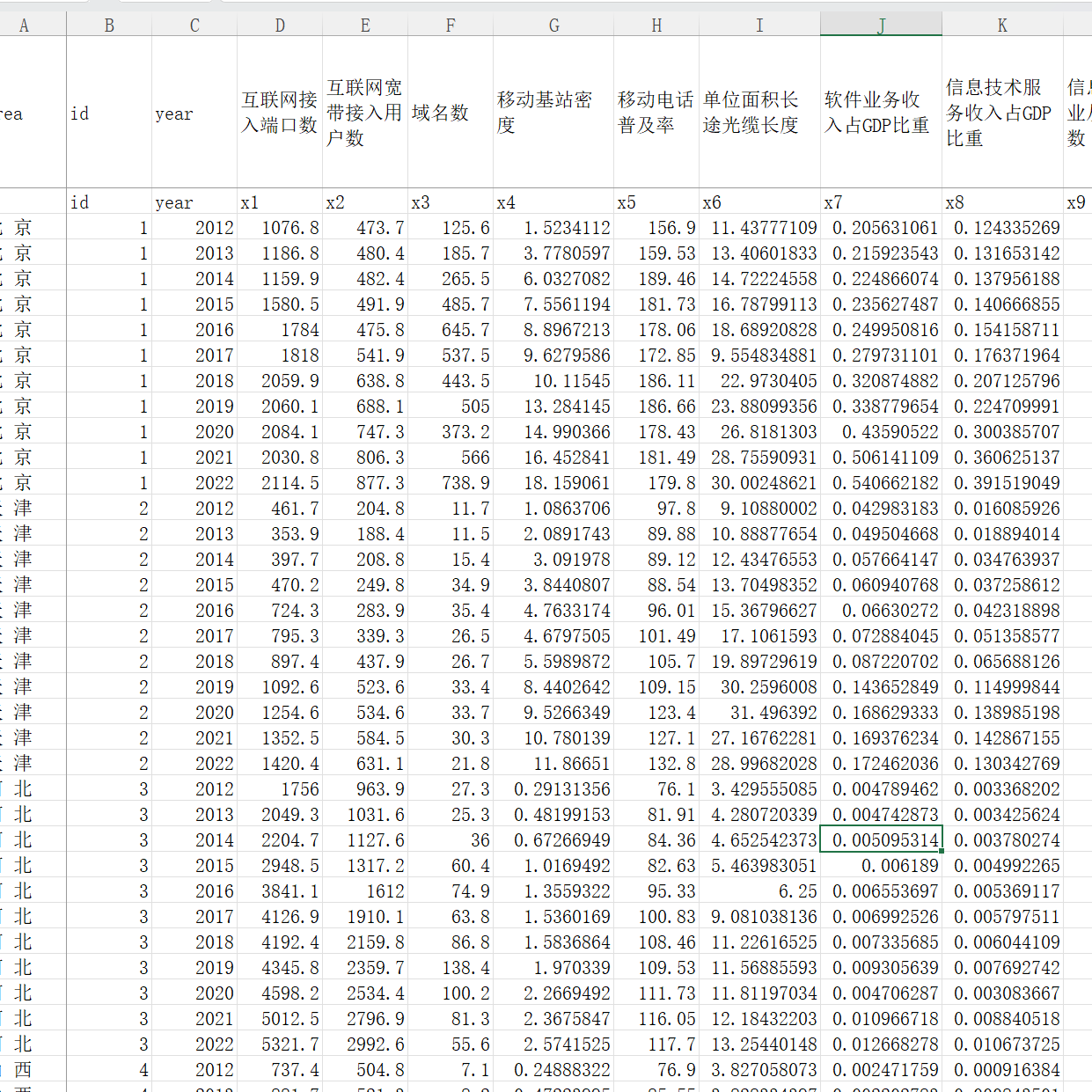Select column header K
This screenshot has width=1092, height=1092.
point(1002,25)
